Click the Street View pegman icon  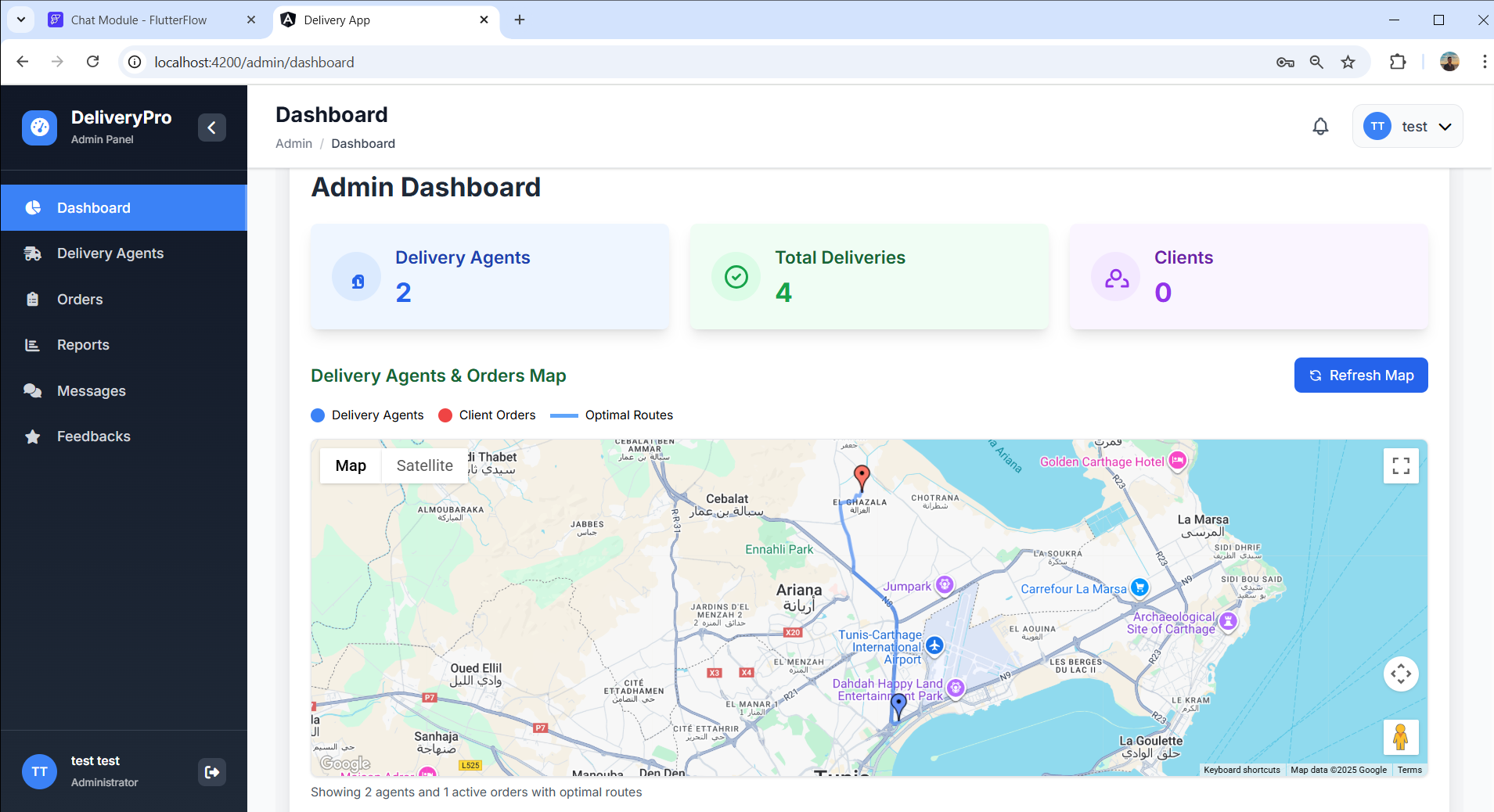point(1401,737)
